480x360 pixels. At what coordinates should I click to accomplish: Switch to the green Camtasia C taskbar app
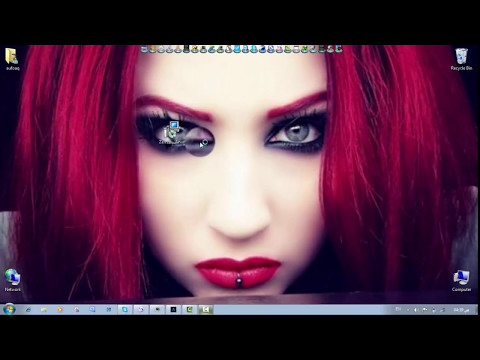coord(189,310)
